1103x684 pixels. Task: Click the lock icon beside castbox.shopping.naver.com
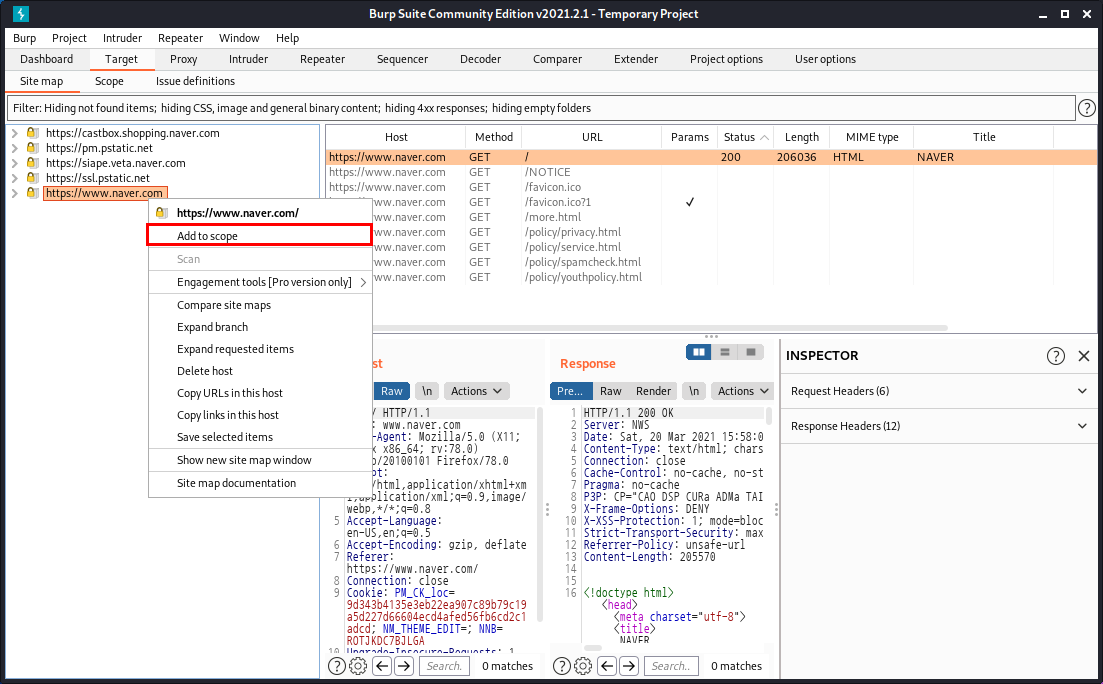click(32, 132)
